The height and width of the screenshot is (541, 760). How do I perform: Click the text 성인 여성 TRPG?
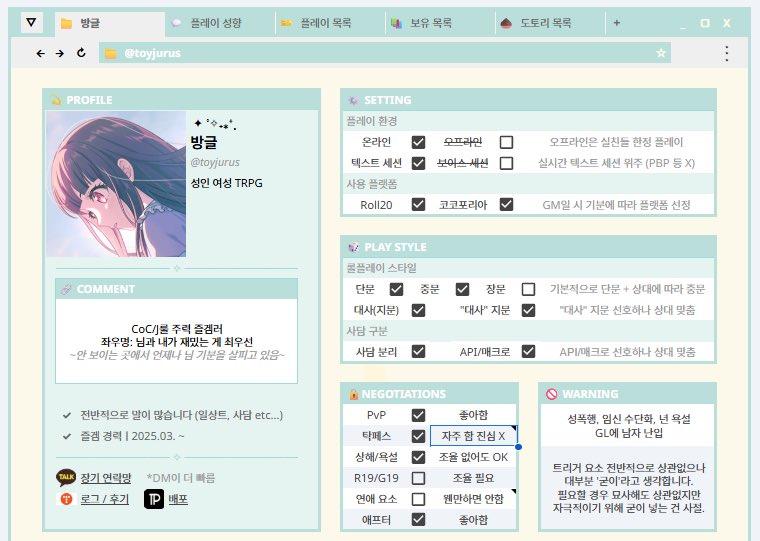226,183
